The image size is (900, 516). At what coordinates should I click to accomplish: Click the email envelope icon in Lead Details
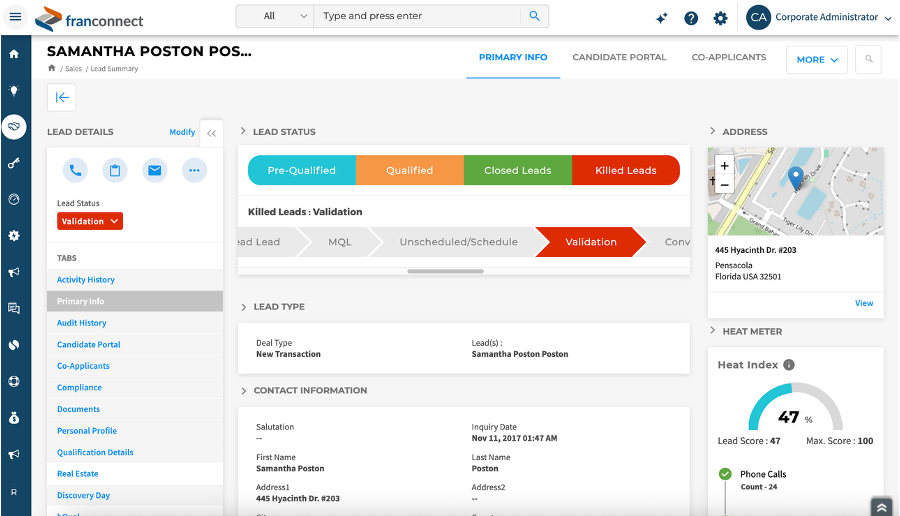(x=154, y=170)
